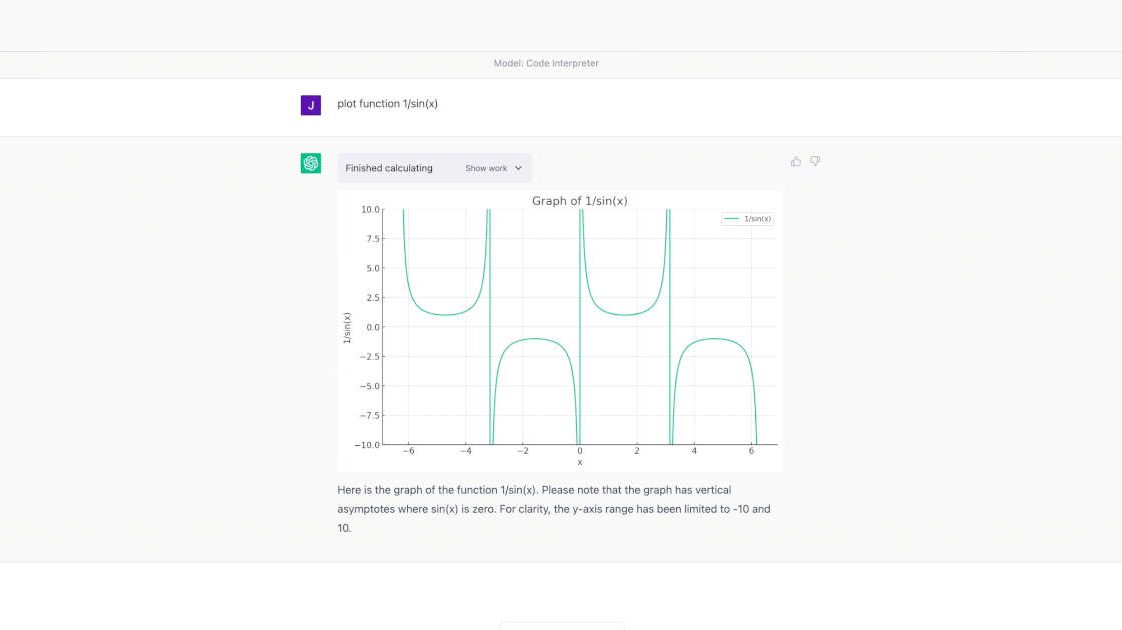
Task: Open the Show work chevron
Action: [519, 168]
